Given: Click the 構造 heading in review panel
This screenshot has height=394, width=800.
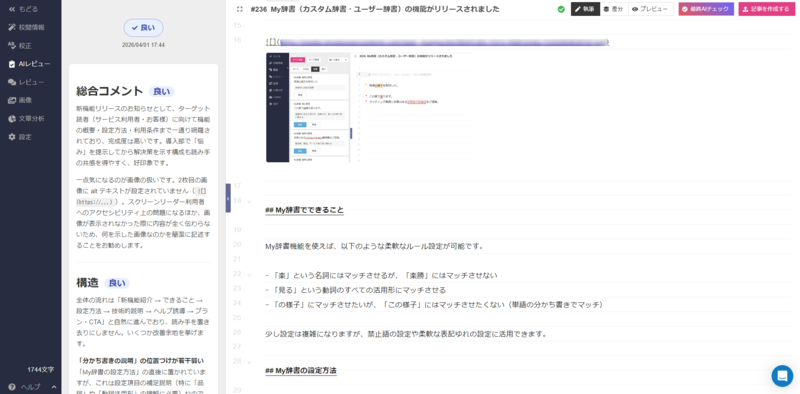Looking at the screenshot, I should click(x=87, y=283).
